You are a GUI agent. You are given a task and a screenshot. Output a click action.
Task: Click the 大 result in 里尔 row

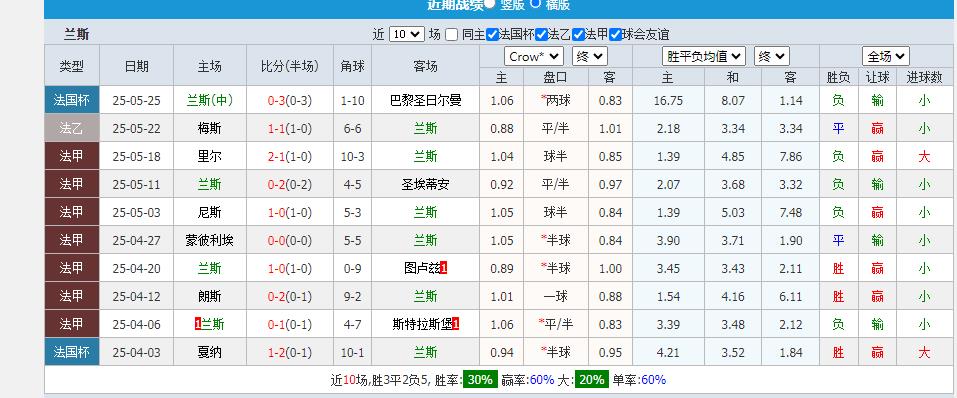tap(924, 156)
